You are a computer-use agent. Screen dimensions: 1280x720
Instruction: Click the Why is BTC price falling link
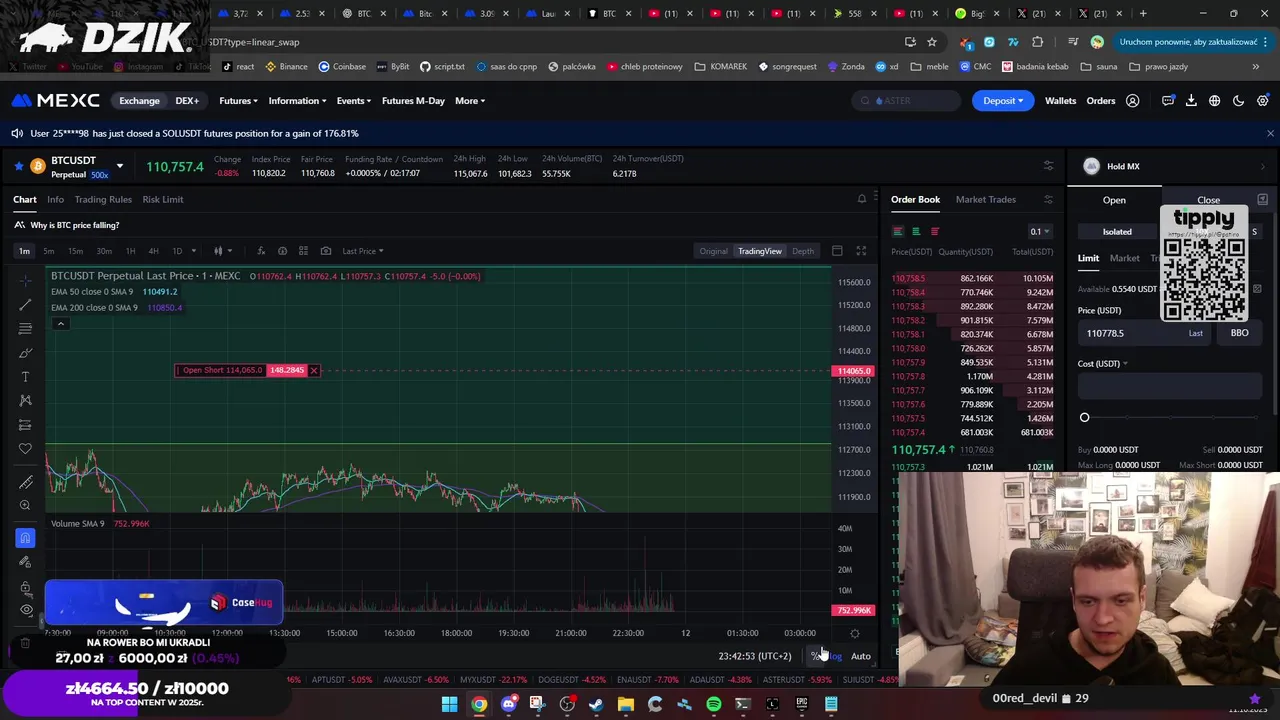coord(75,225)
